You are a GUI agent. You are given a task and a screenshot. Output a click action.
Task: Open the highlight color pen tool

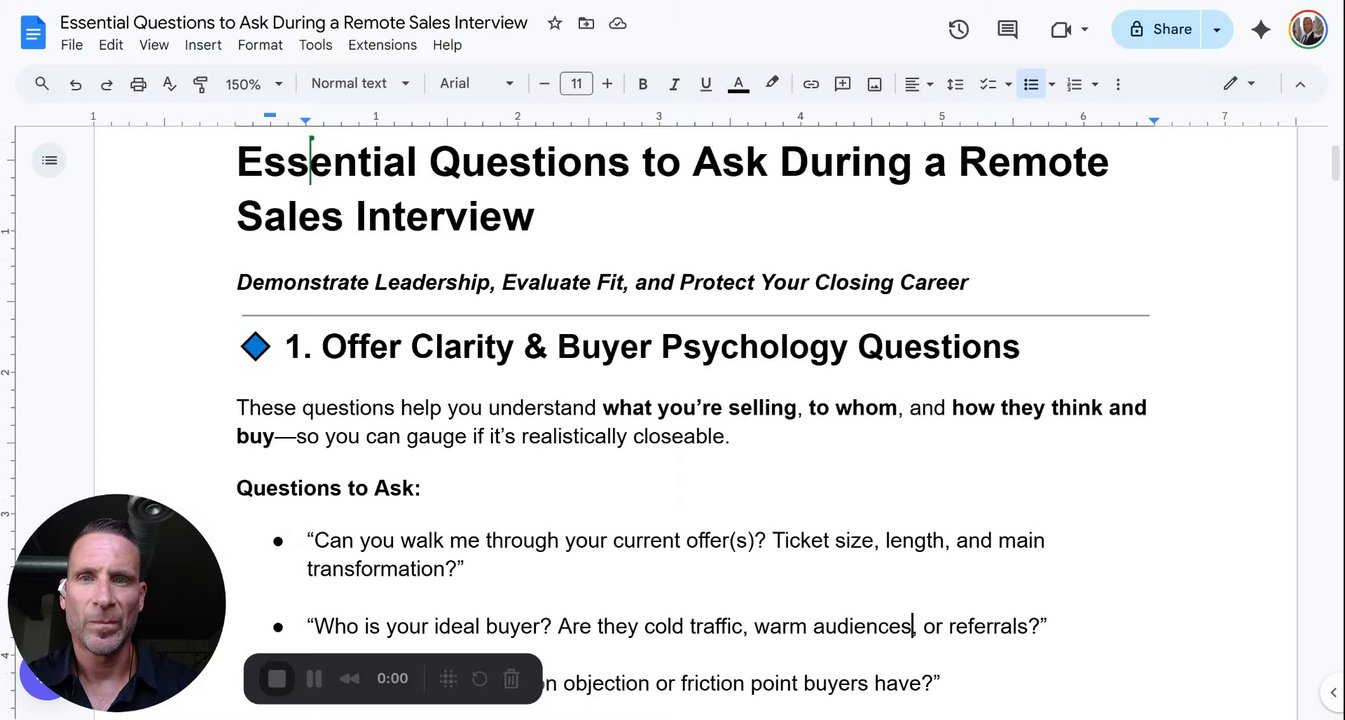click(x=772, y=84)
